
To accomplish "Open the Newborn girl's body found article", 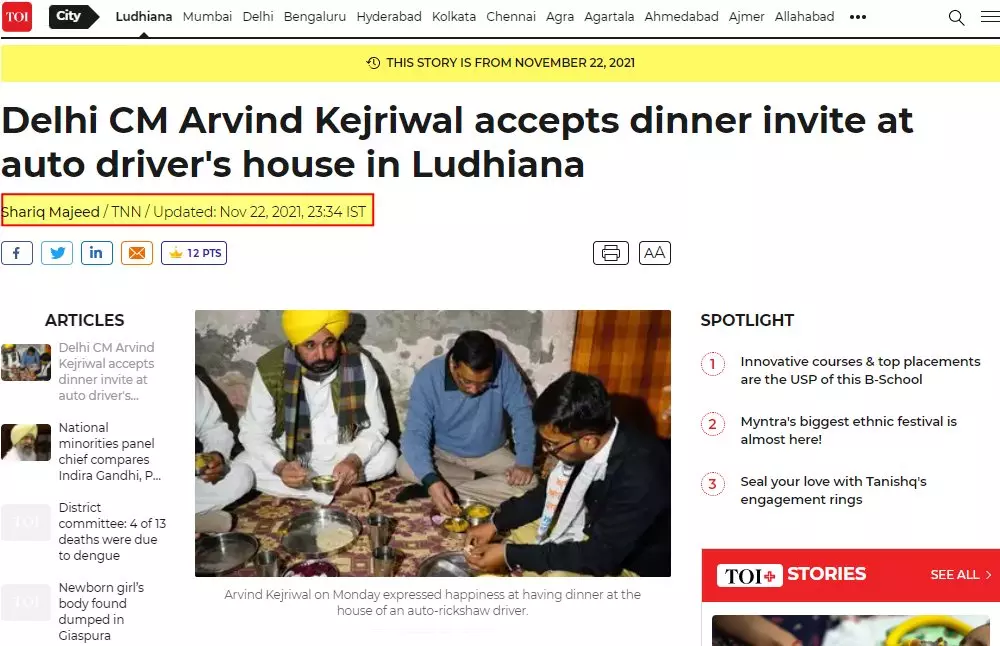I will click(101, 611).
